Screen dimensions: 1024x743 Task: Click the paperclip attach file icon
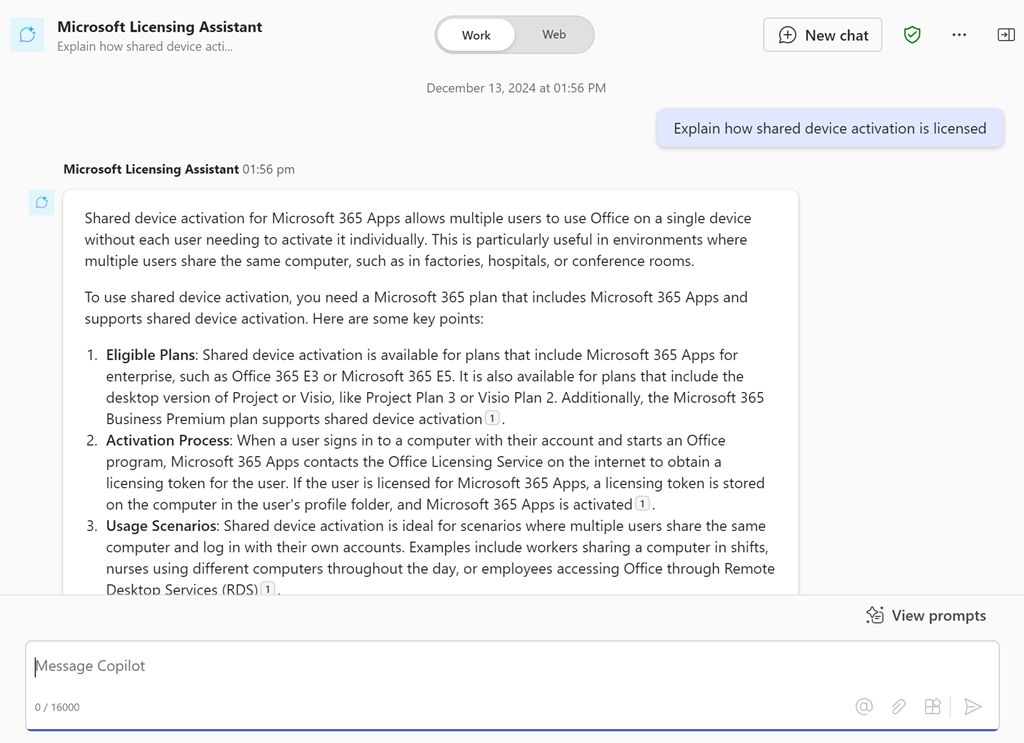(x=898, y=707)
